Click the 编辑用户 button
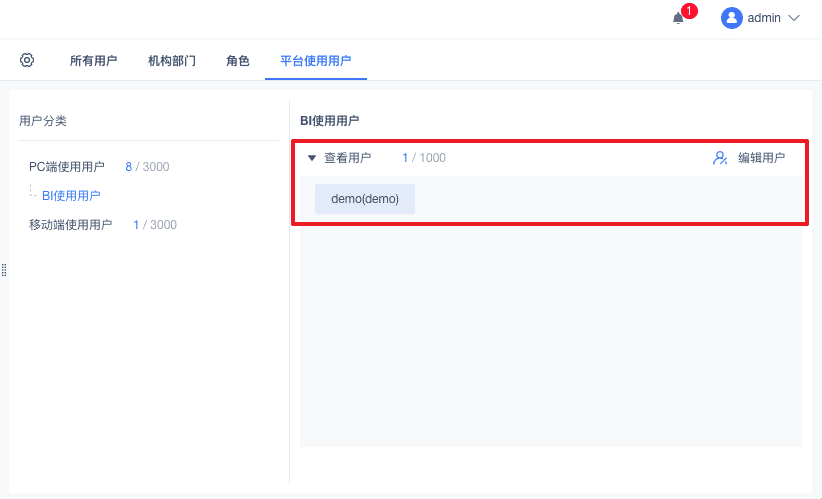822x499 pixels. (x=761, y=158)
